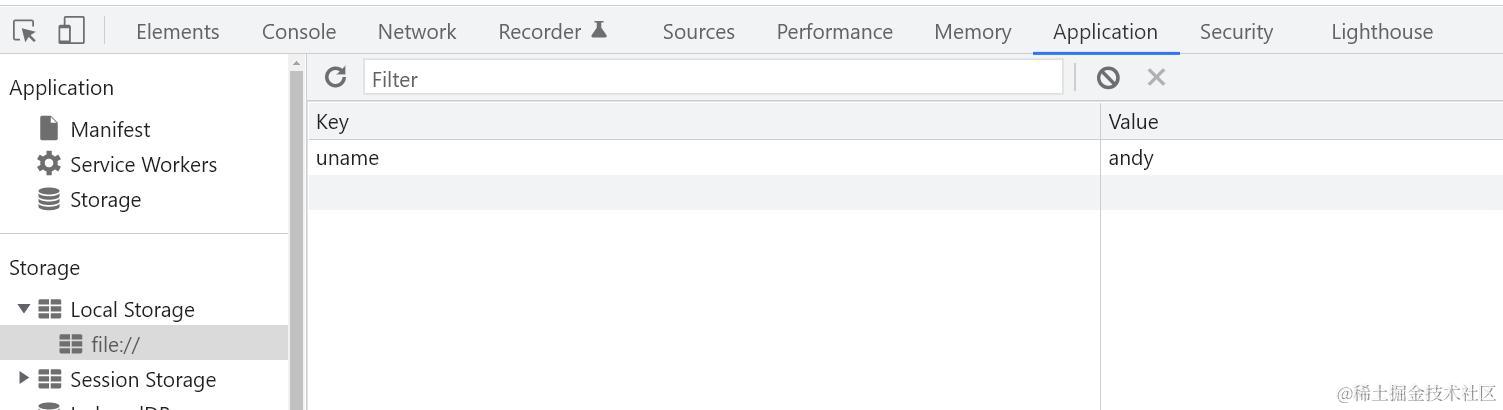1503x410 pixels.
Task: Switch to the Console tab
Action: click(x=298, y=31)
